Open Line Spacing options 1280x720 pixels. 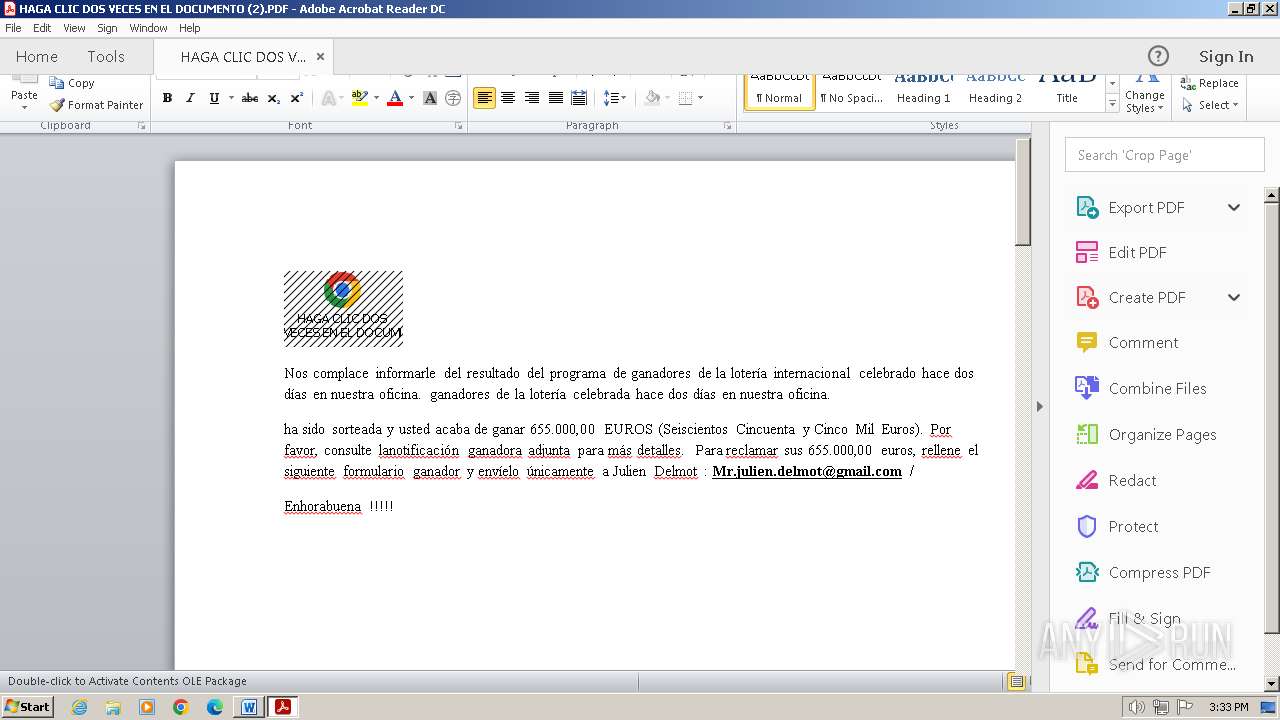[x=614, y=98]
